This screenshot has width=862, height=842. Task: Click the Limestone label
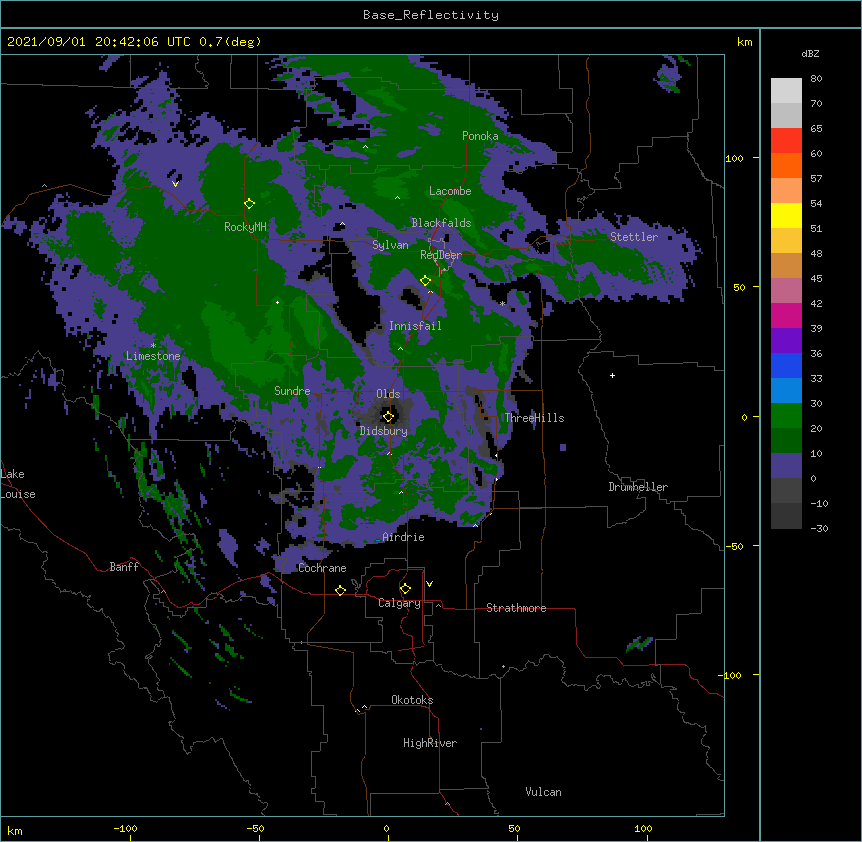pyautogui.click(x=153, y=356)
